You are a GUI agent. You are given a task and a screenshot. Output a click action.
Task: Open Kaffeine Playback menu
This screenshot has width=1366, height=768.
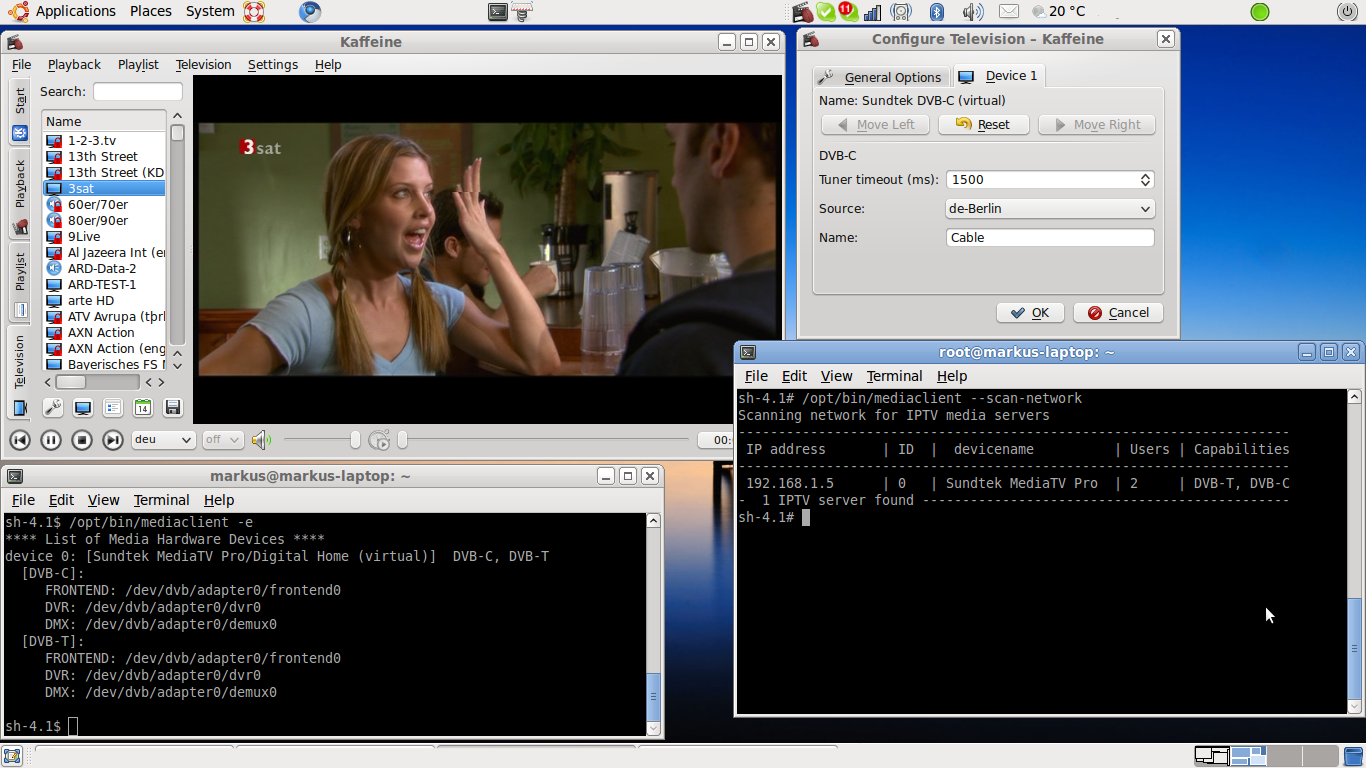(74, 64)
